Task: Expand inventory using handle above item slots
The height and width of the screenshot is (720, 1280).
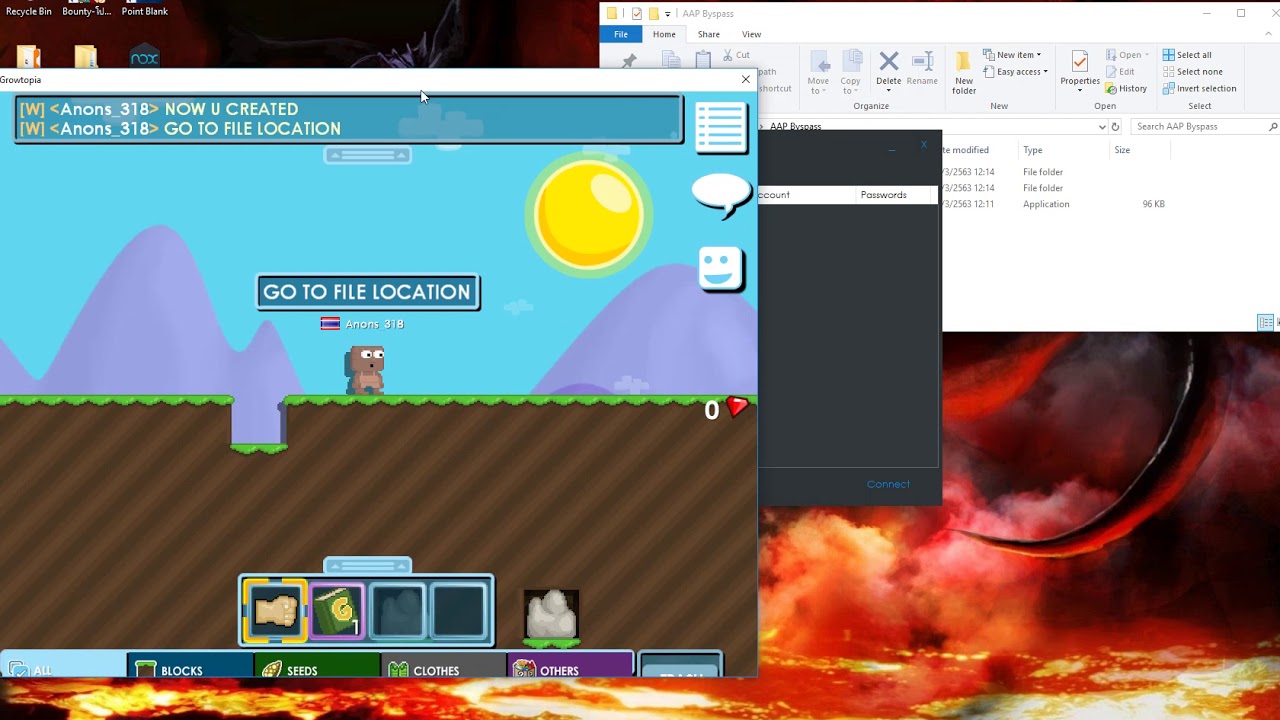Action: tap(368, 566)
